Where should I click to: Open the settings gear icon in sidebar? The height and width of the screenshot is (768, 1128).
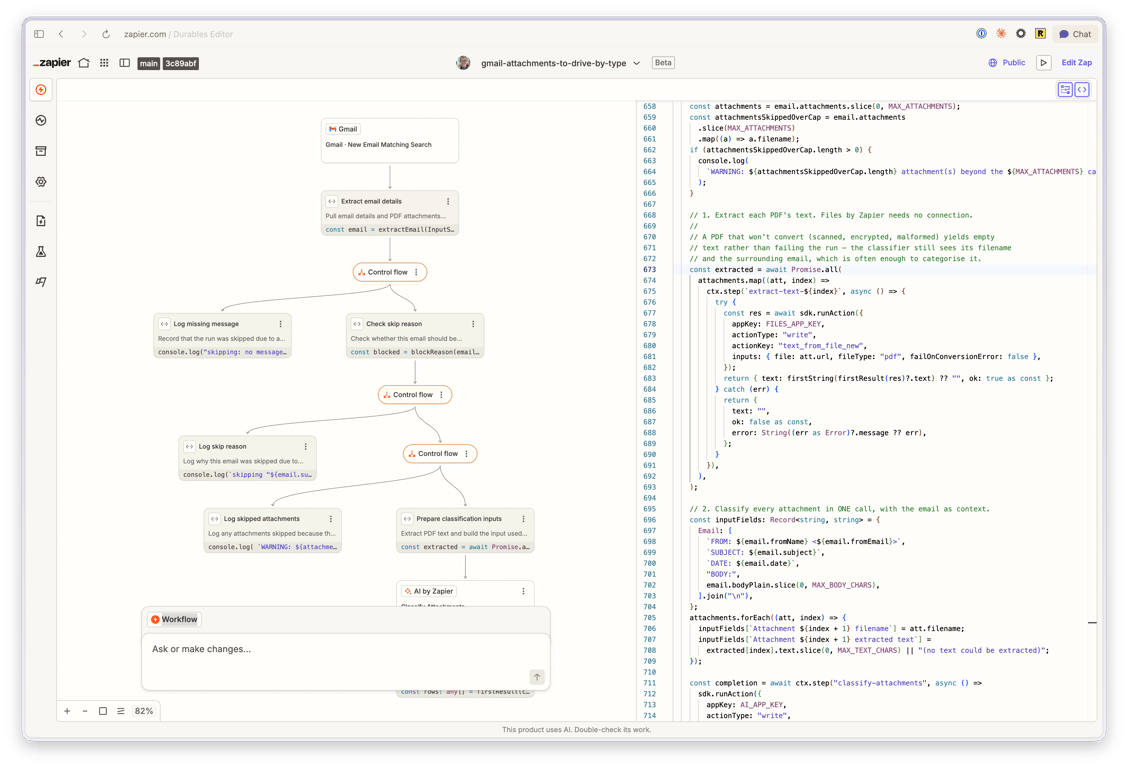tap(41, 182)
